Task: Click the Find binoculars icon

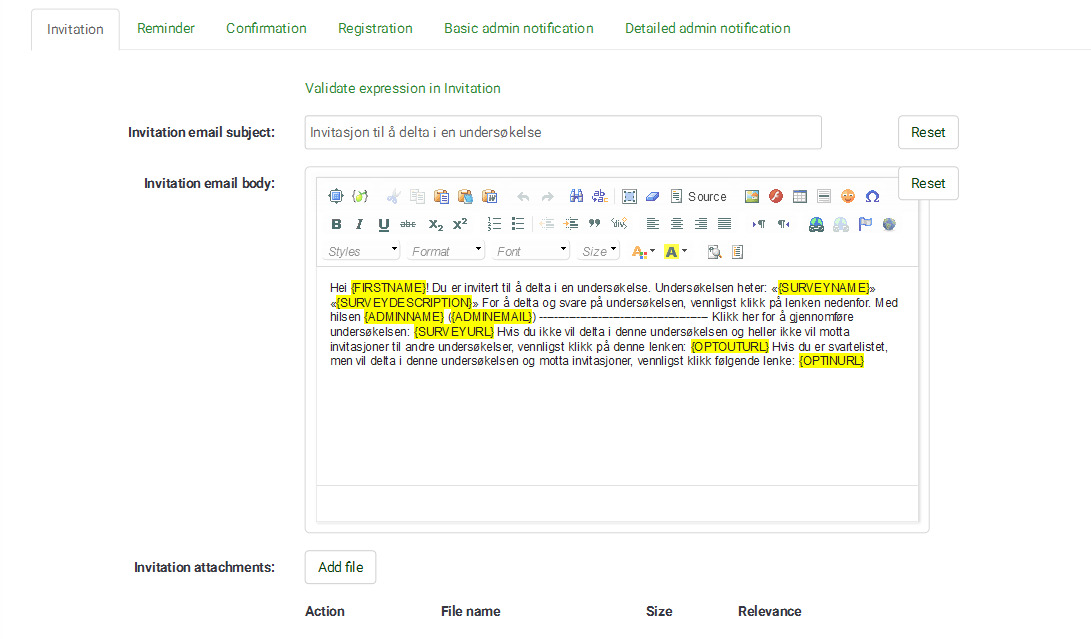Action: coord(576,197)
